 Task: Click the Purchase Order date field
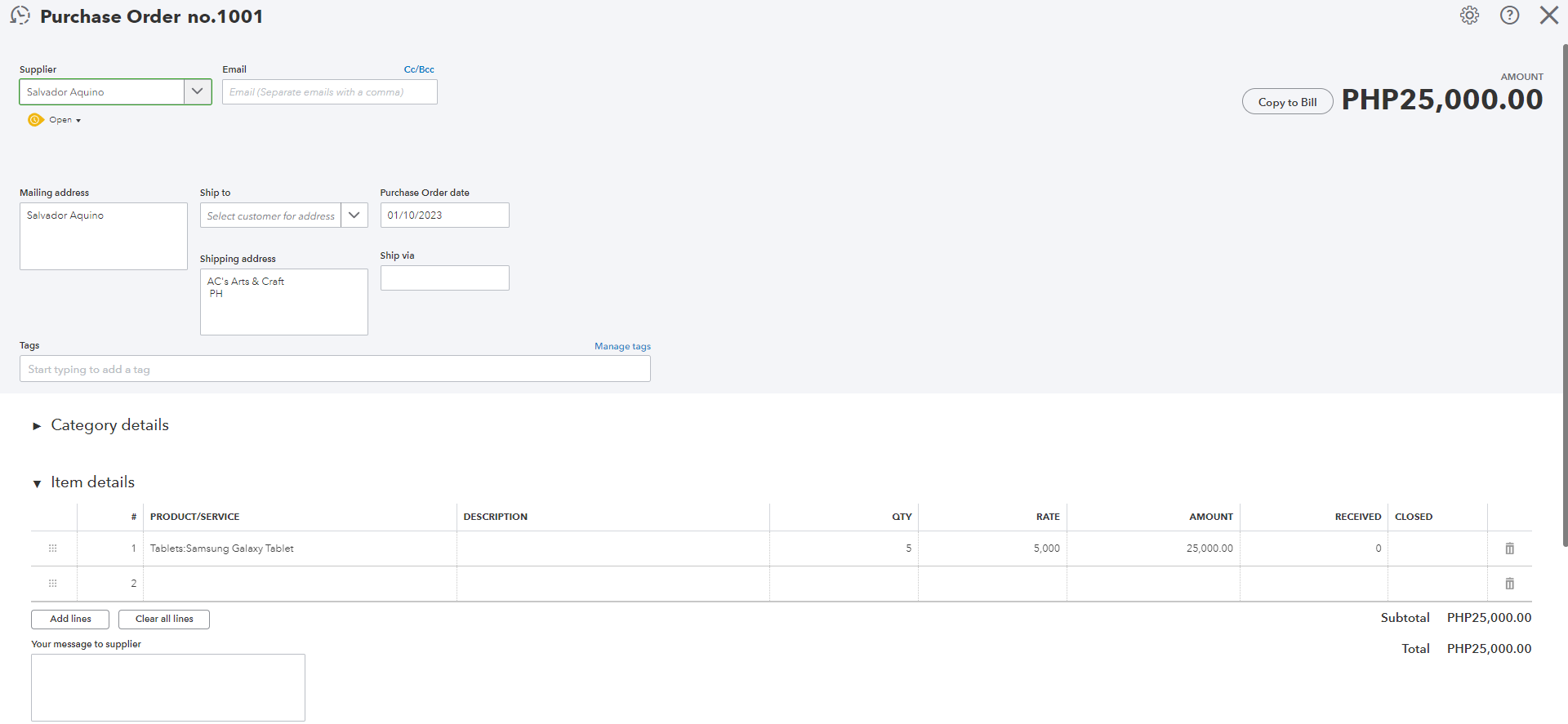point(444,215)
